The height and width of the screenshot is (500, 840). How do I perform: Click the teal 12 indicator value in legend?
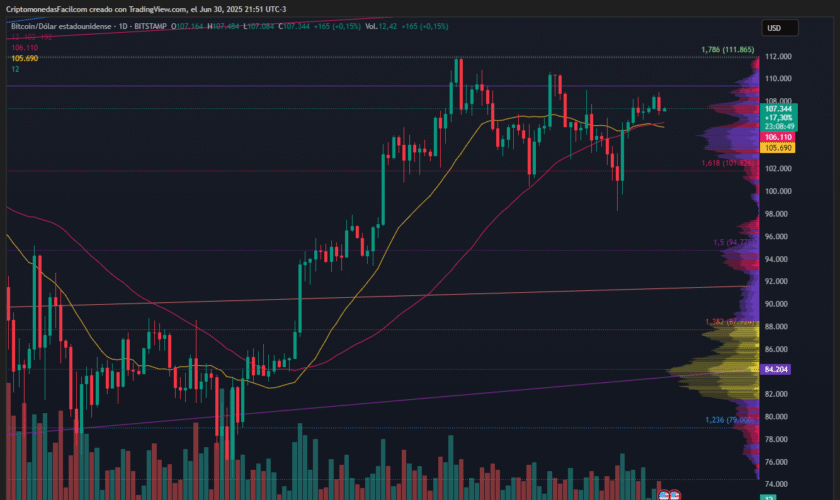coord(15,69)
